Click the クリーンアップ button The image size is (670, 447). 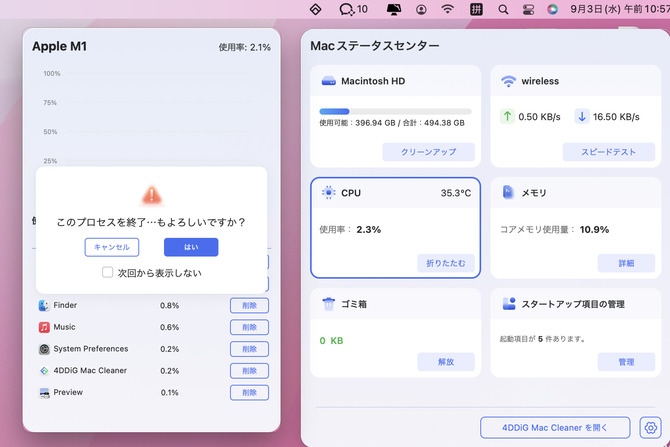(429, 152)
